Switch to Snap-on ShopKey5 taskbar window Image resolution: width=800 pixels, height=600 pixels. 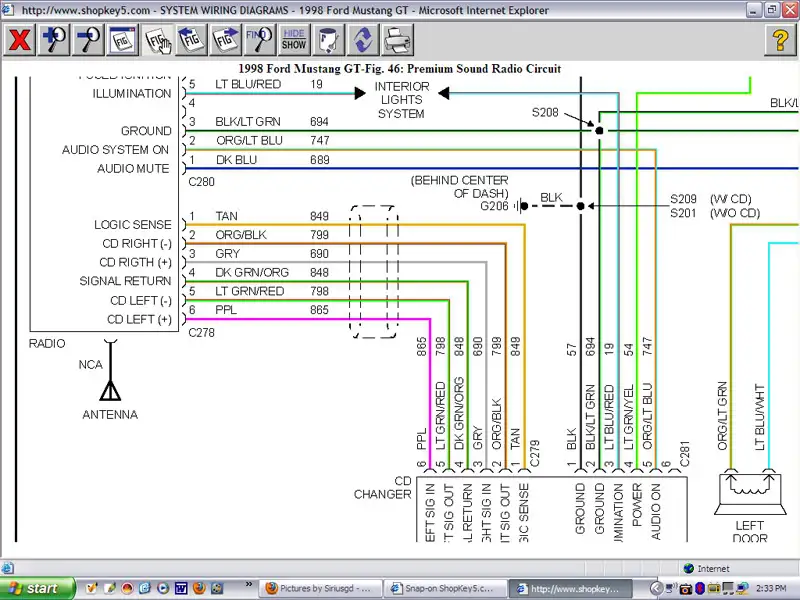(x=445, y=588)
